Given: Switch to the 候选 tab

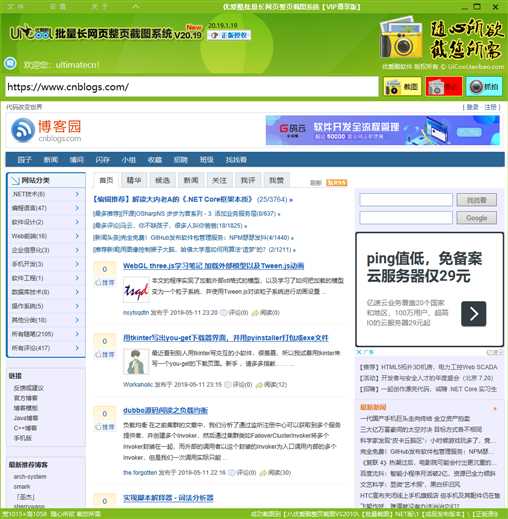Looking at the screenshot, I should [163, 180].
